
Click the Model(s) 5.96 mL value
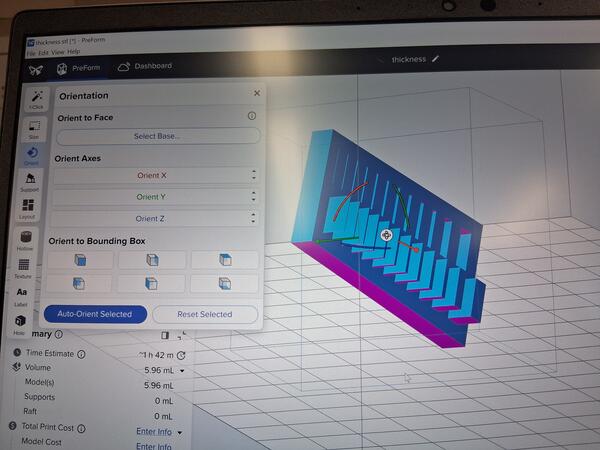point(159,385)
